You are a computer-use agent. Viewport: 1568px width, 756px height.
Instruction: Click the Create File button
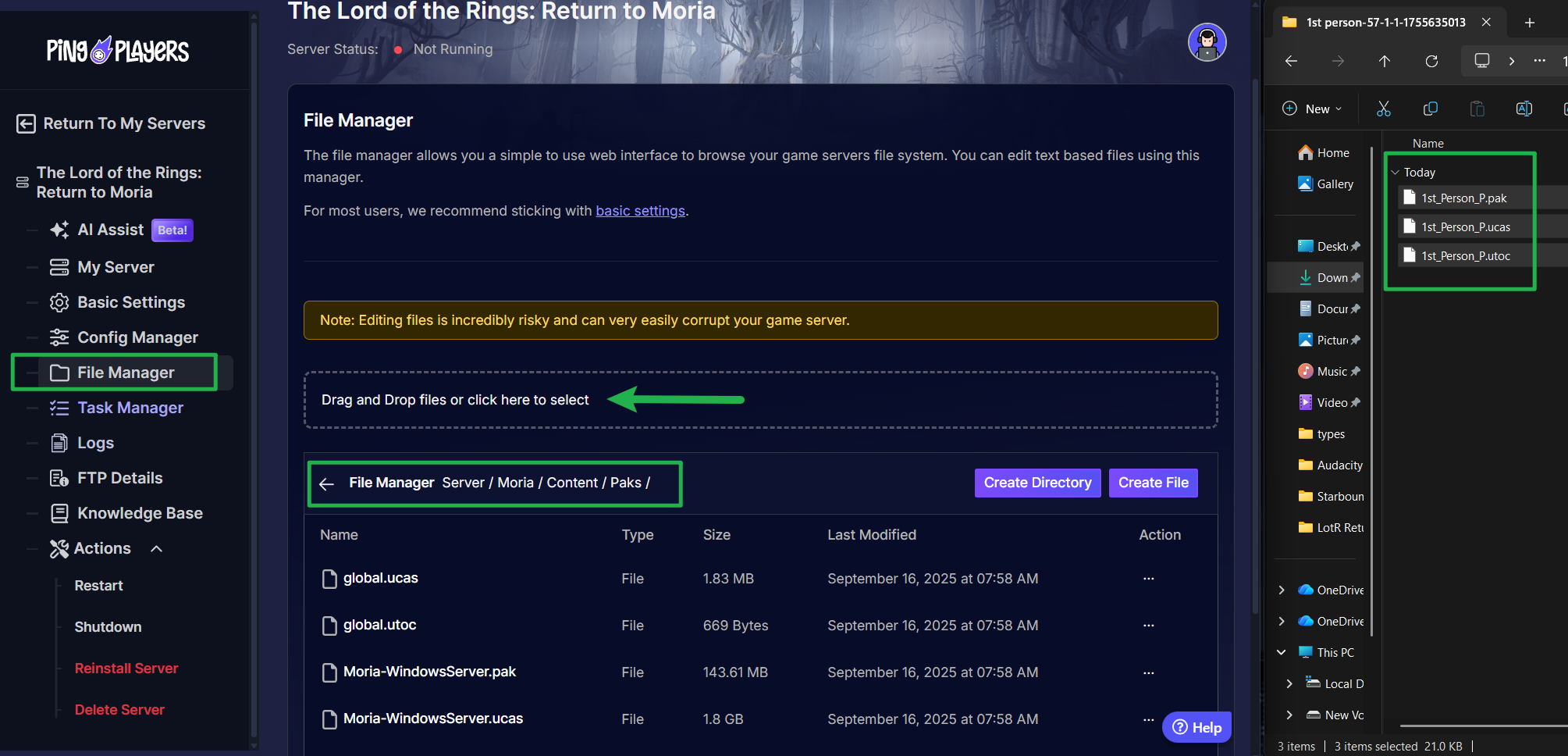[1153, 483]
